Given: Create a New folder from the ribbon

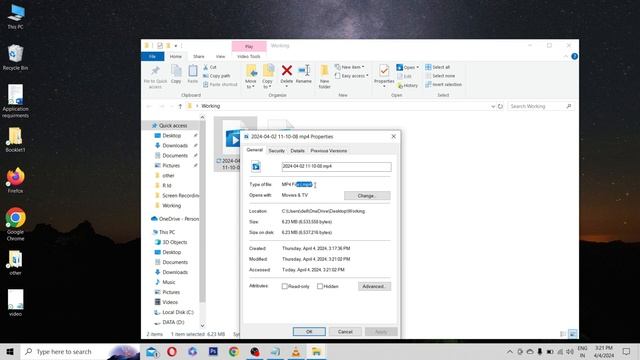Looking at the screenshot, I should tap(324, 76).
